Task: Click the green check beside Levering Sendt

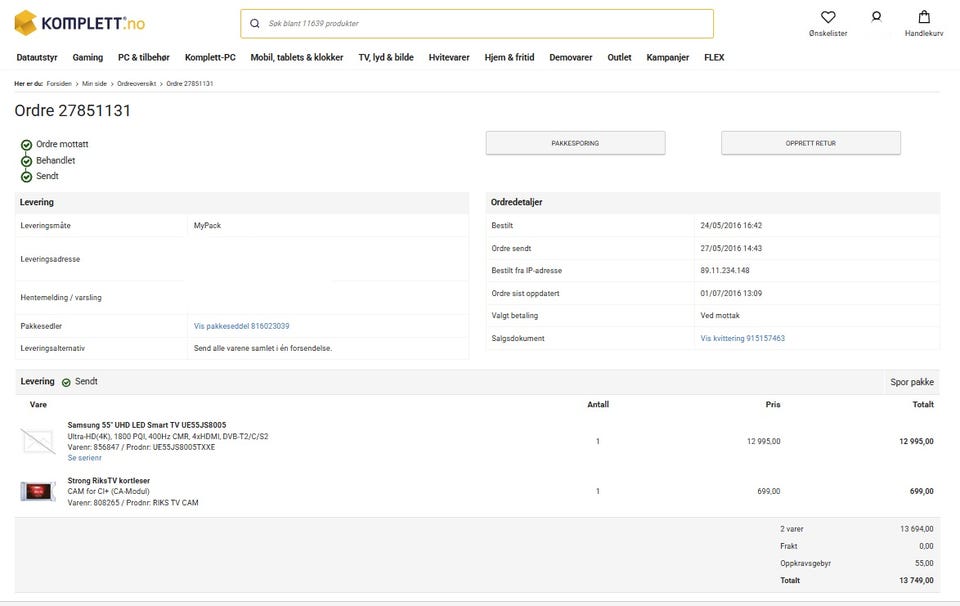Action: point(66,382)
